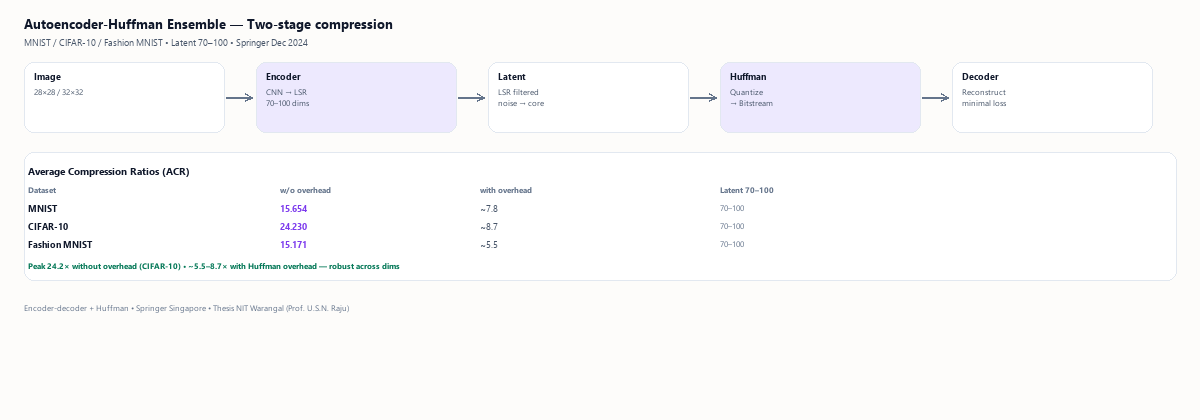Click the Latent 70–100 column header

click(747, 190)
